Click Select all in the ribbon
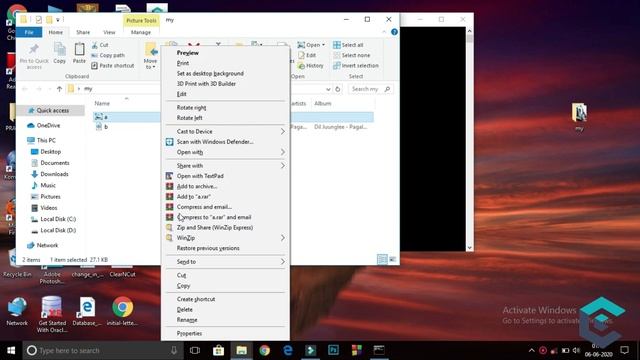 coord(348,45)
